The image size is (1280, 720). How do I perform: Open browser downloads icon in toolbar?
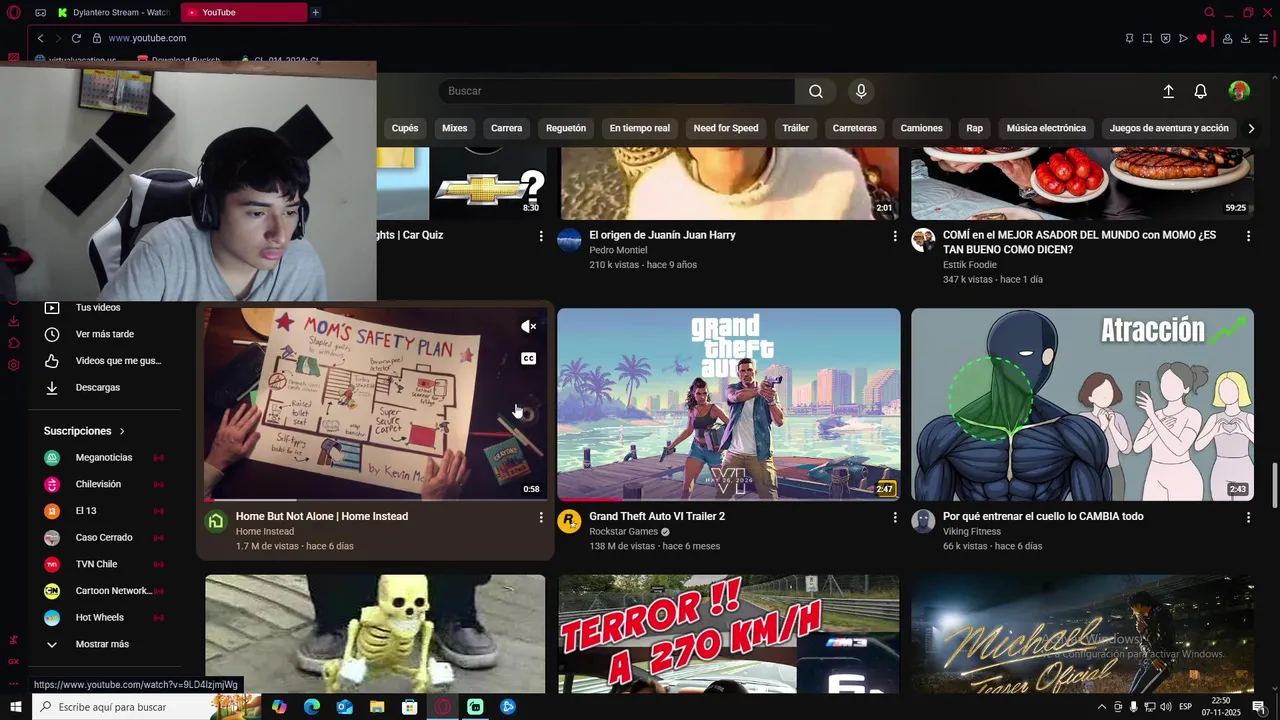pos(1245,38)
